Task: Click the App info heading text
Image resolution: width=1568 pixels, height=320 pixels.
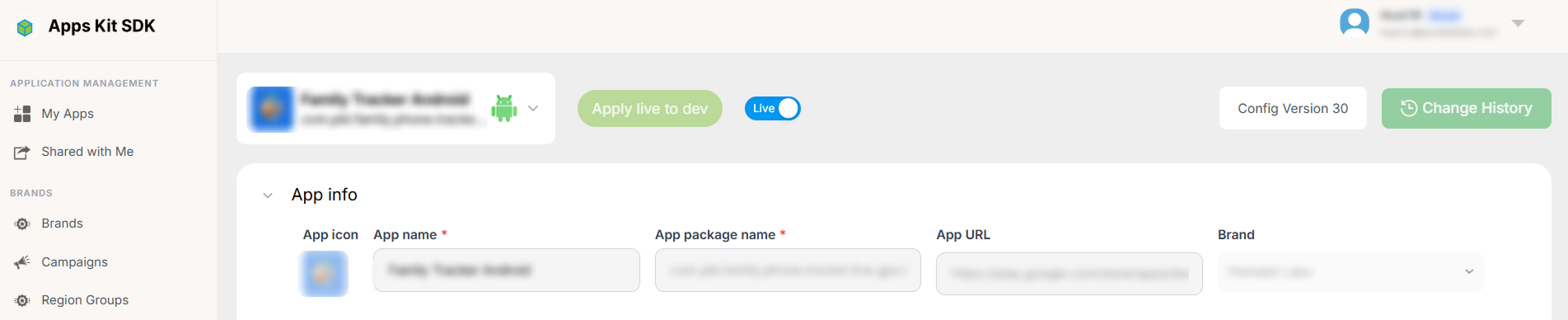Action: 324,195
